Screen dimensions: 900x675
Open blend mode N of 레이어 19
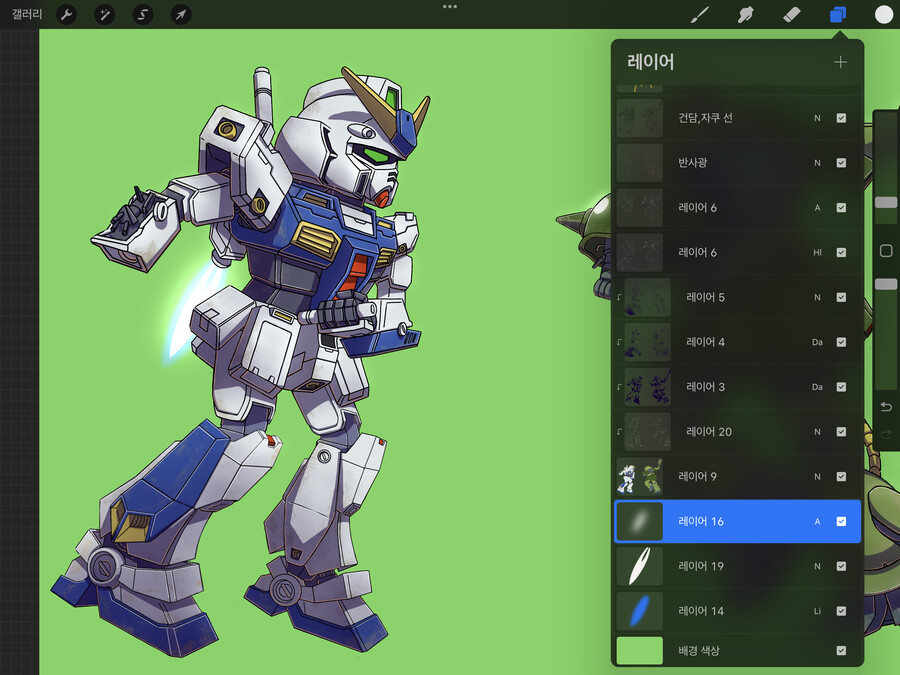tap(817, 566)
